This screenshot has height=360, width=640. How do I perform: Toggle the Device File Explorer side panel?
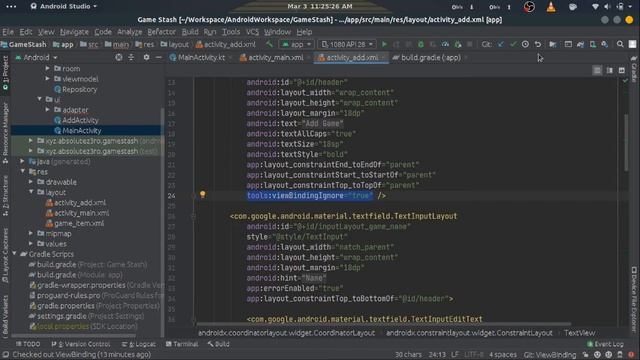point(634,300)
